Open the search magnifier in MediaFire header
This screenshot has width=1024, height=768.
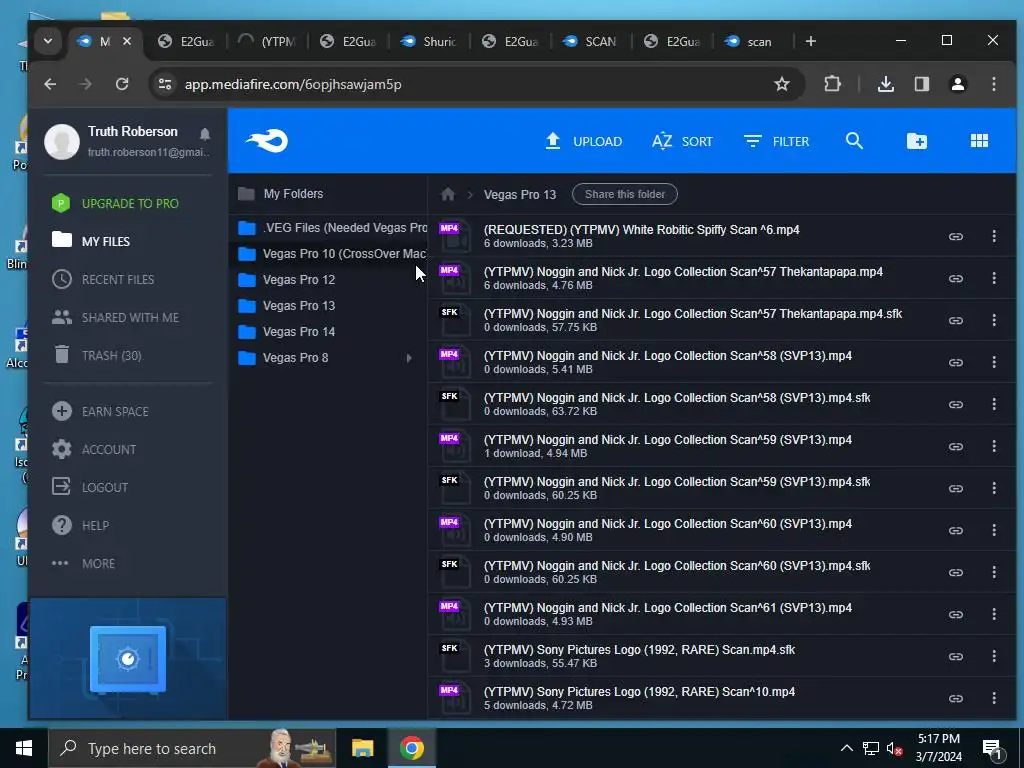click(x=854, y=140)
